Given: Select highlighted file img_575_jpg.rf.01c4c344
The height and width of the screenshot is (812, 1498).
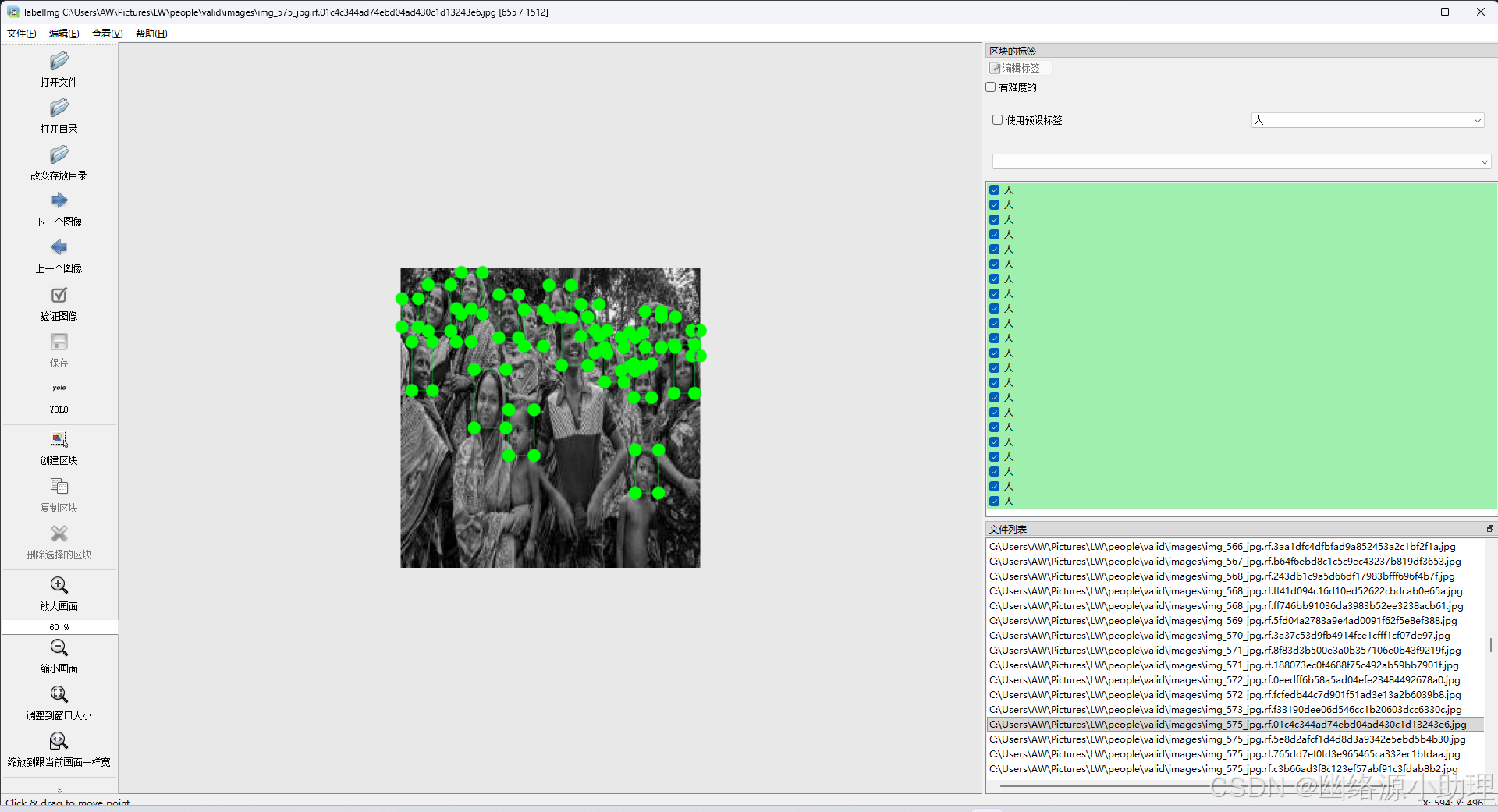Looking at the screenshot, I should (1234, 725).
